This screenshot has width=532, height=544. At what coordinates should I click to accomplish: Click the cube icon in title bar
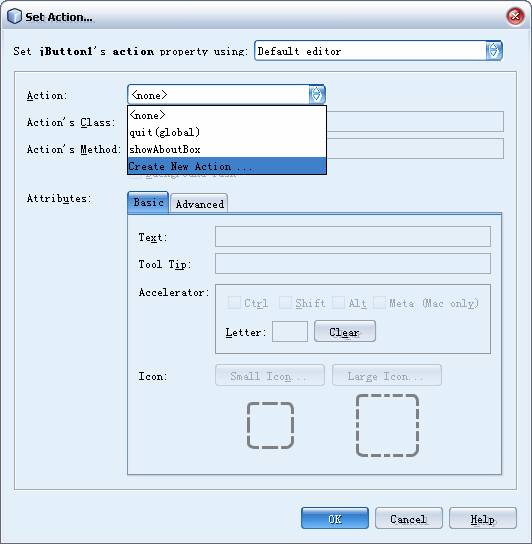15,17
